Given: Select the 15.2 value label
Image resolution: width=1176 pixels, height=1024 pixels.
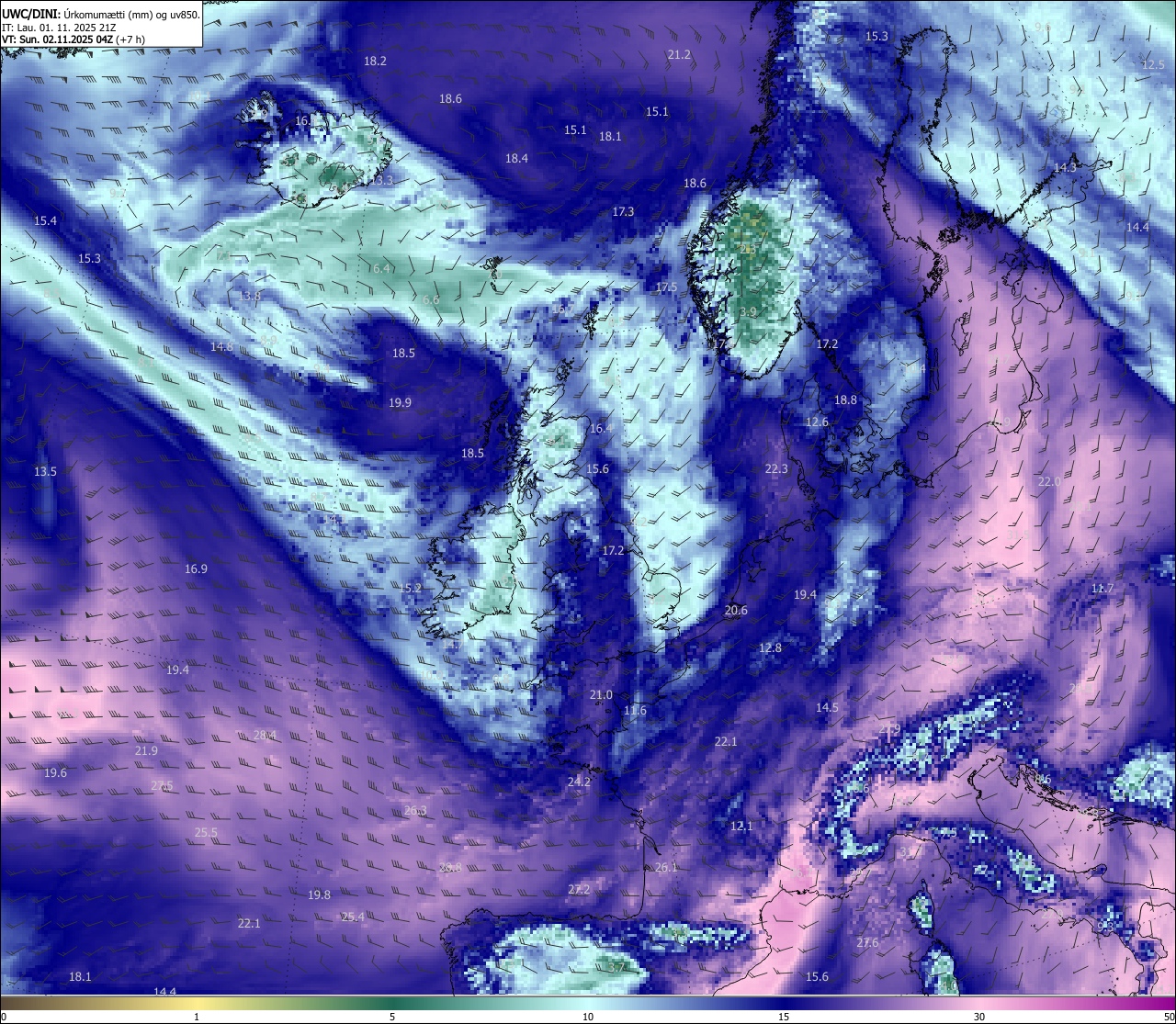Looking at the screenshot, I should point(410,589).
